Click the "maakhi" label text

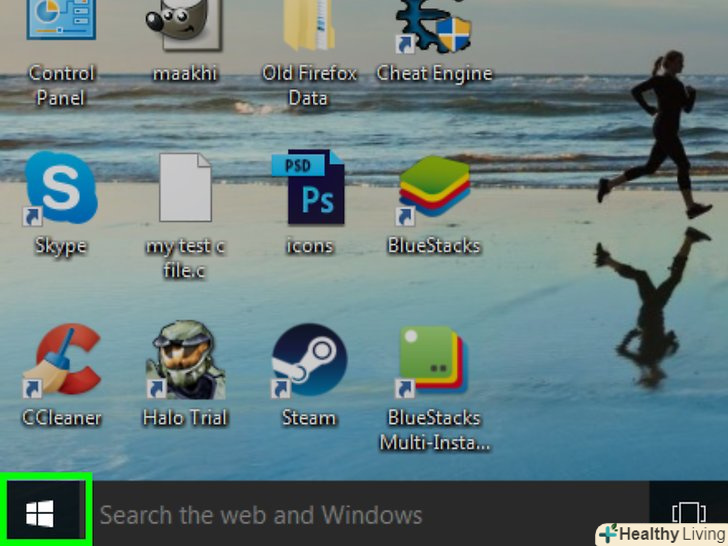(185, 74)
